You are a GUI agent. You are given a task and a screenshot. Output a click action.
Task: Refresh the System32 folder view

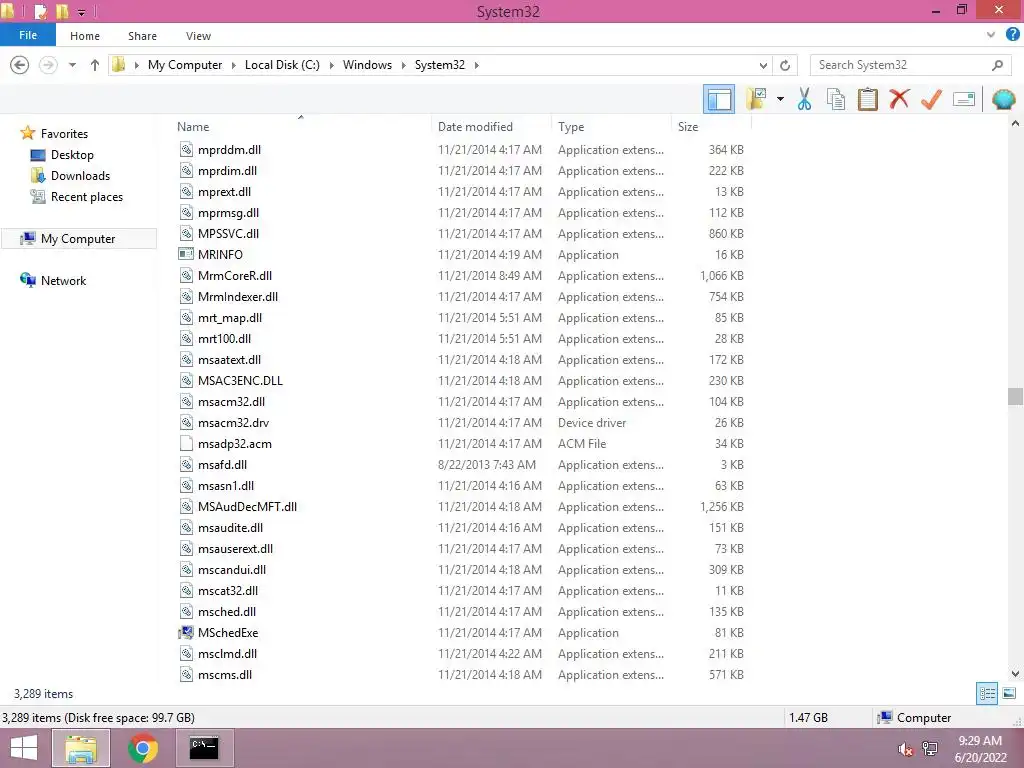point(785,65)
